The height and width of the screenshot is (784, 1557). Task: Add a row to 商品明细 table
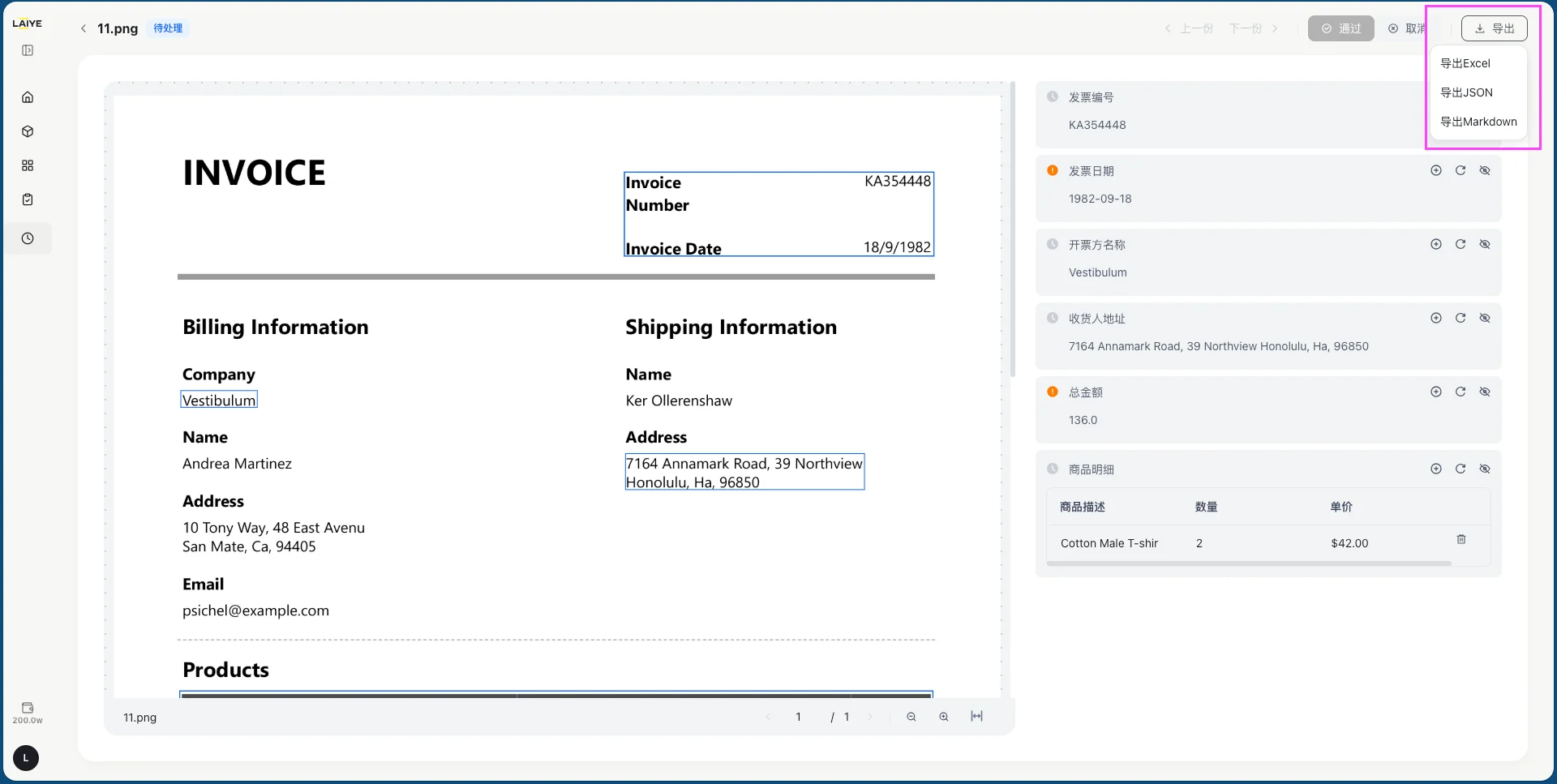1436,469
